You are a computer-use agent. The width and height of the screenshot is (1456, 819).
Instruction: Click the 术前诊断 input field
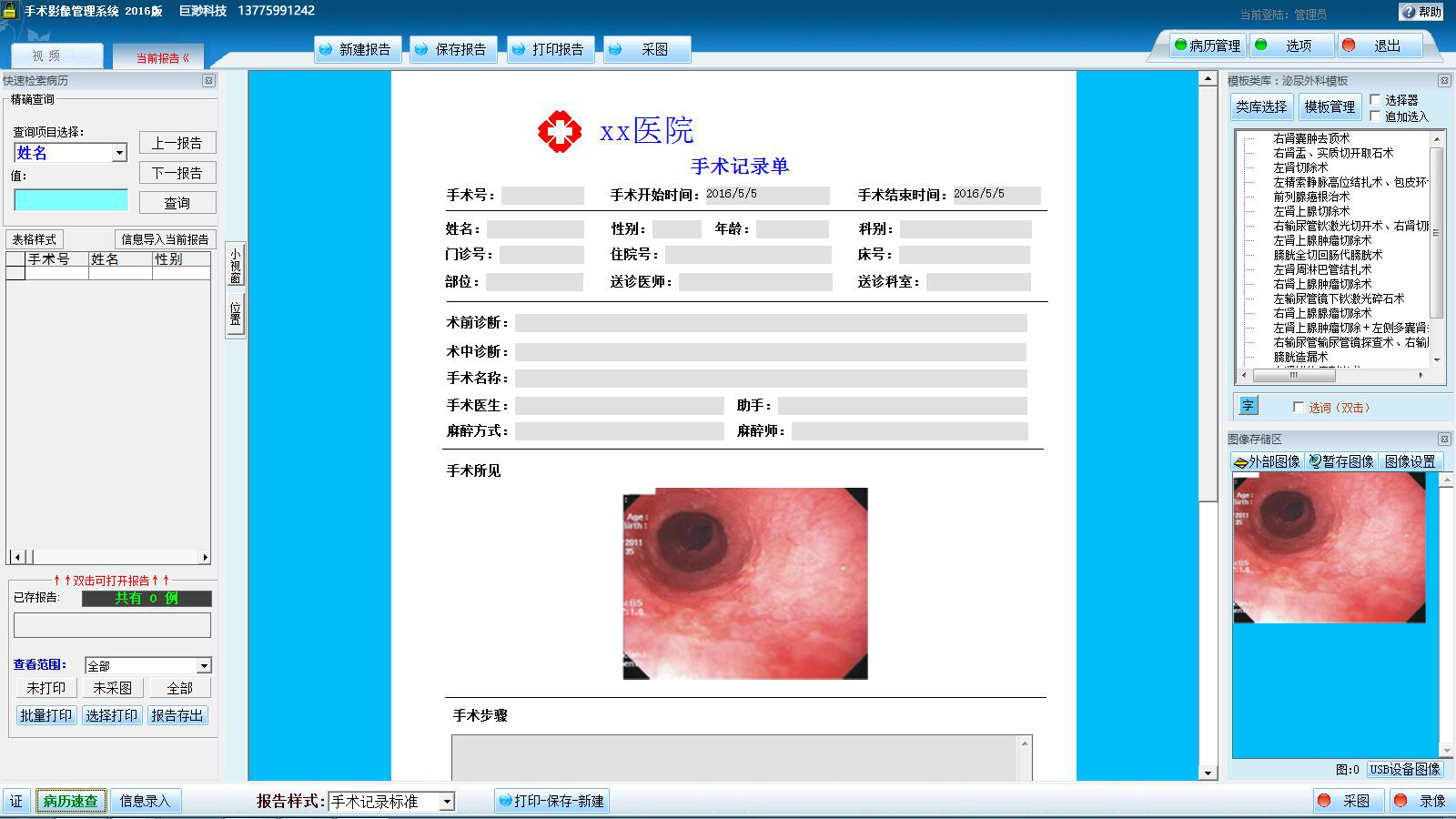(771, 323)
